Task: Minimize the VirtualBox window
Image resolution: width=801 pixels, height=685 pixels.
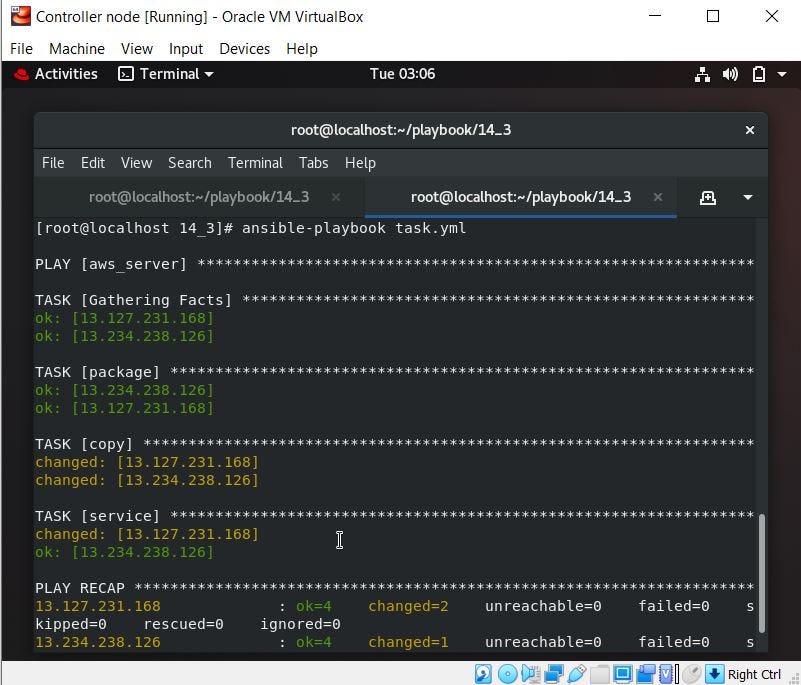Action: click(655, 16)
